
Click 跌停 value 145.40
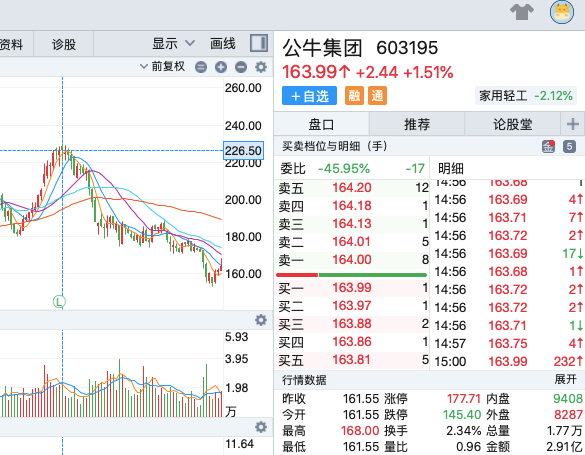[x=462, y=415]
